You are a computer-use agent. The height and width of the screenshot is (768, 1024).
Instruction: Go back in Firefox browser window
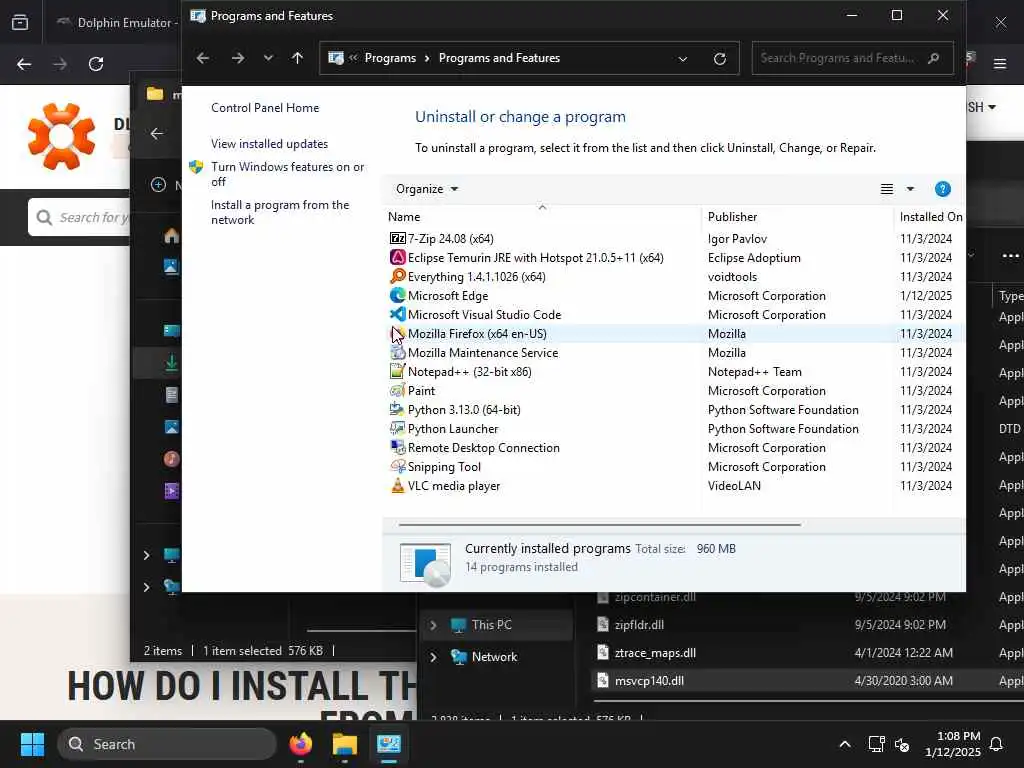click(x=24, y=64)
